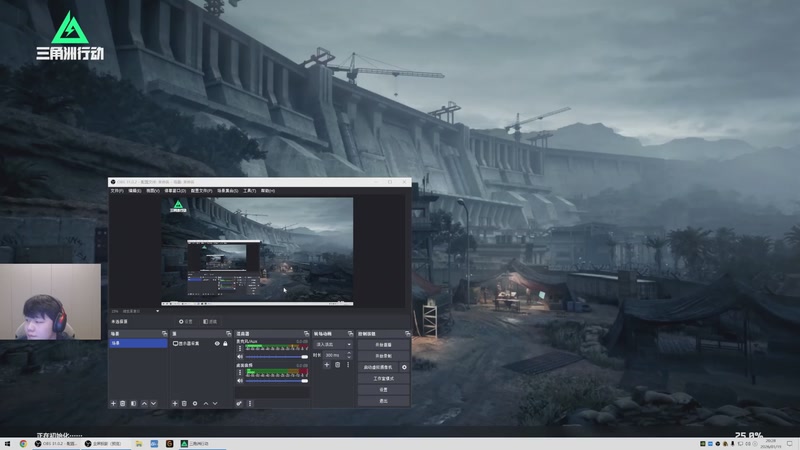Image resolution: width=800 pixels, height=450 pixels.
Task: Open the 场景集合(S) menu in OBS
Action: click(228, 191)
